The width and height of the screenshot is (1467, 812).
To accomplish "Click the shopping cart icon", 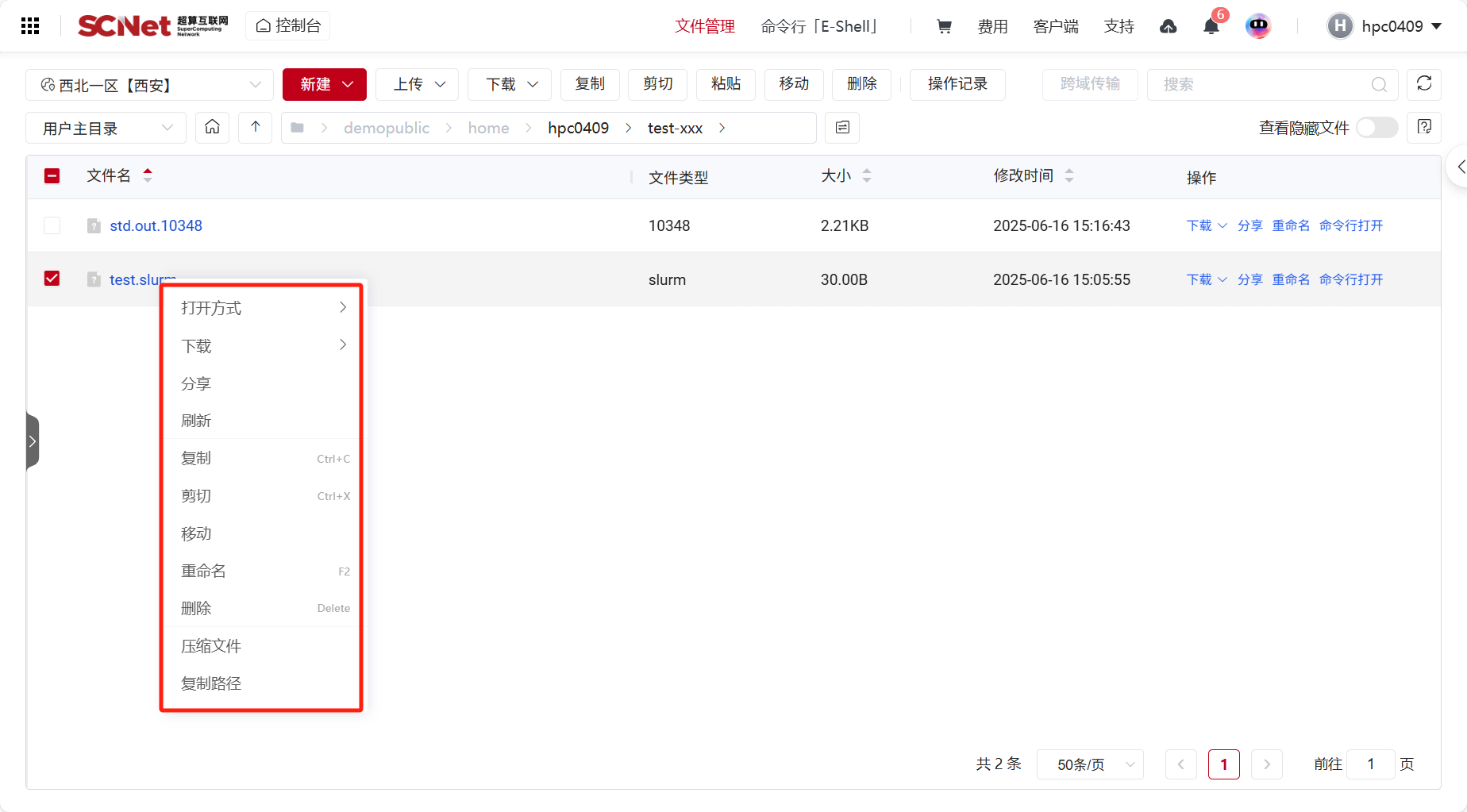I will pos(944,26).
